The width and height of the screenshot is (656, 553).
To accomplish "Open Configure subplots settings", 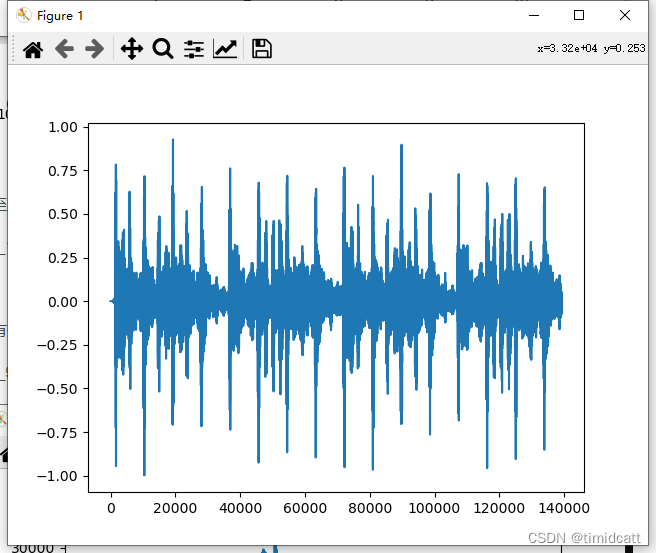I will (194, 49).
